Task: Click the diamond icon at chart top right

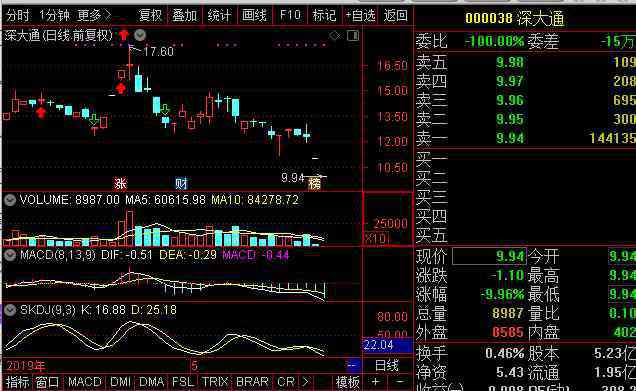Action: coord(335,36)
